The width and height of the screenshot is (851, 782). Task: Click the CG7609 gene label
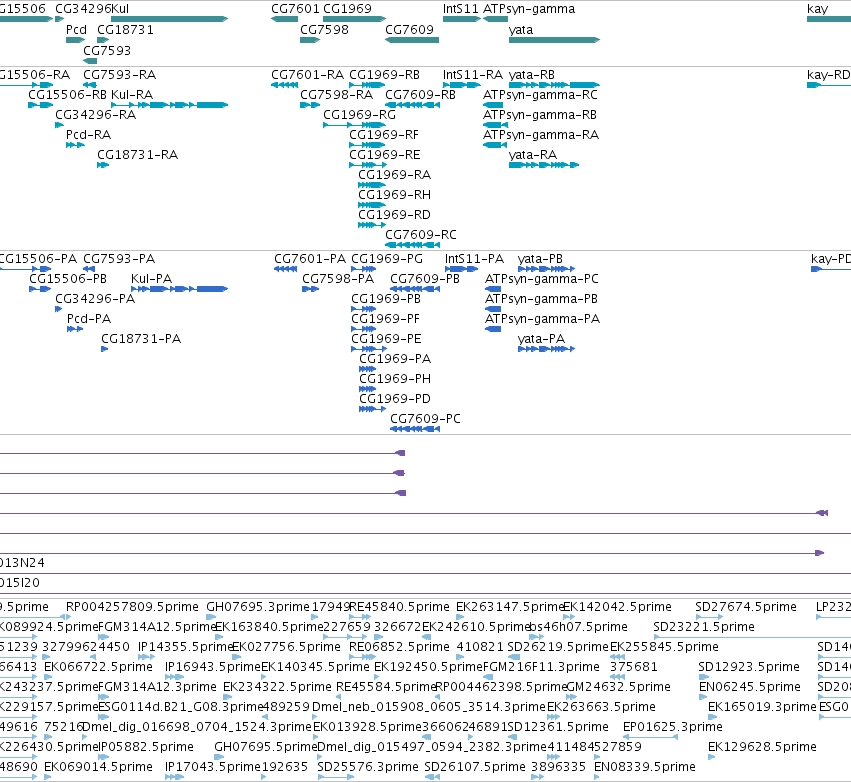tap(409, 30)
